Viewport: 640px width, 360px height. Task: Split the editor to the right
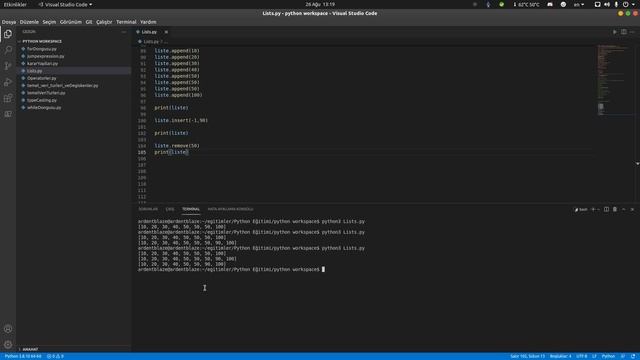(x=624, y=32)
